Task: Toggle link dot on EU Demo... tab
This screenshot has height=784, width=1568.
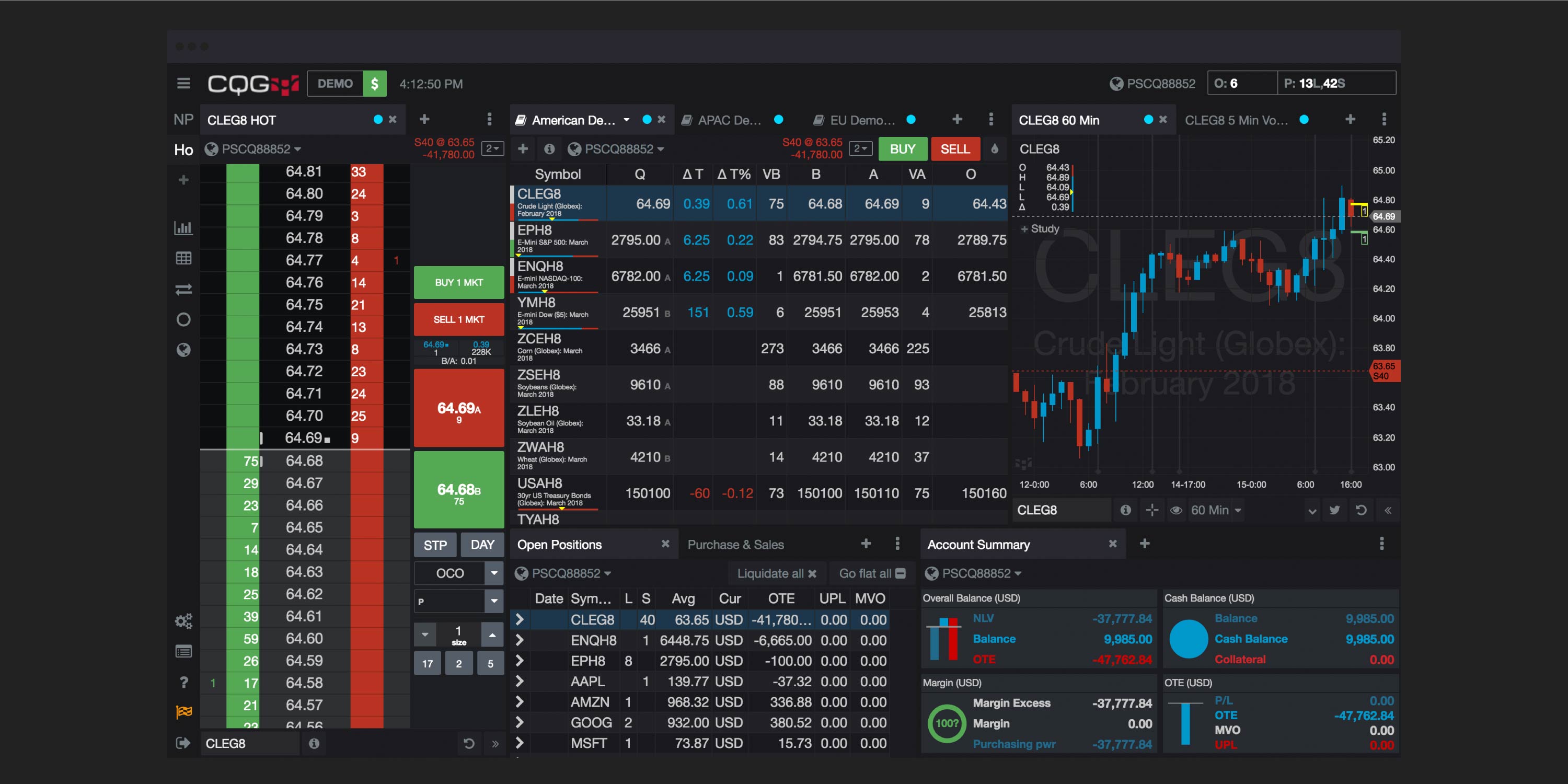Action: pyautogui.click(x=910, y=119)
